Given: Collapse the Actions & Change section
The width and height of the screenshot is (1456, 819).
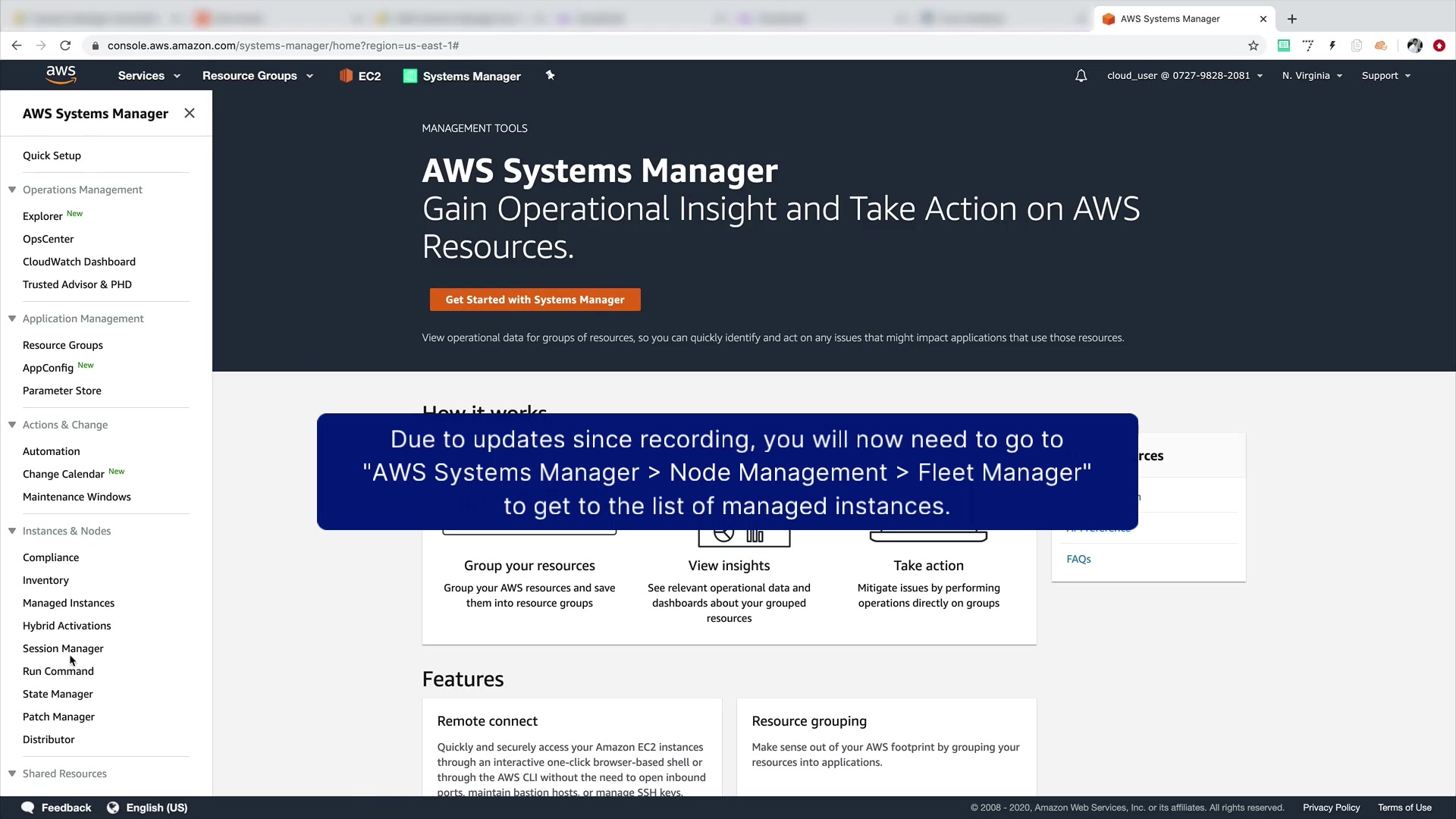Looking at the screenshot, I should (12, 425).
